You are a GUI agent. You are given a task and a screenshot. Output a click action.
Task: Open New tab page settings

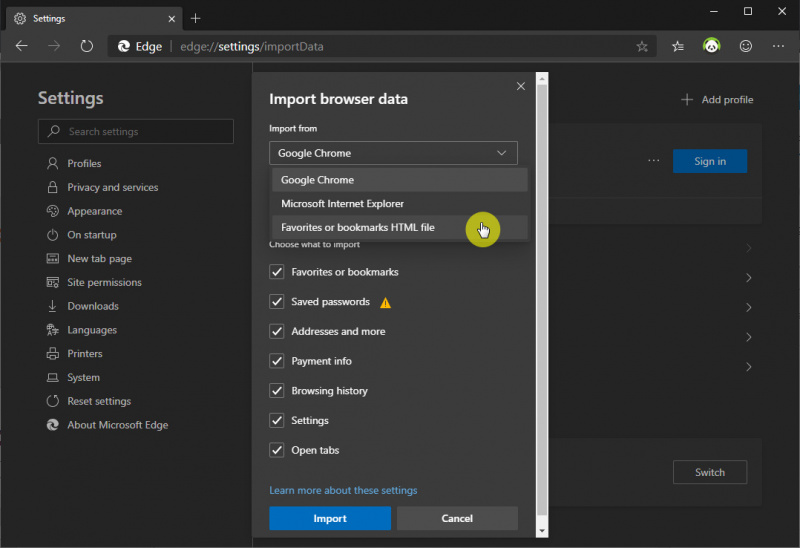89,259
